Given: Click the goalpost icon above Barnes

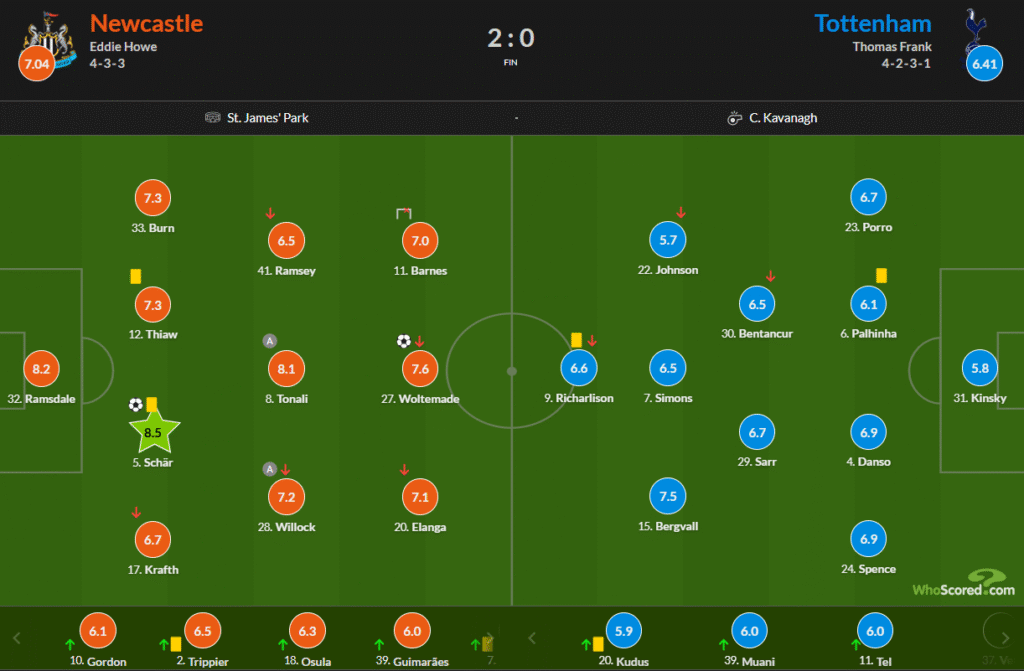Looking at the screenshot, I should [404, 213].
